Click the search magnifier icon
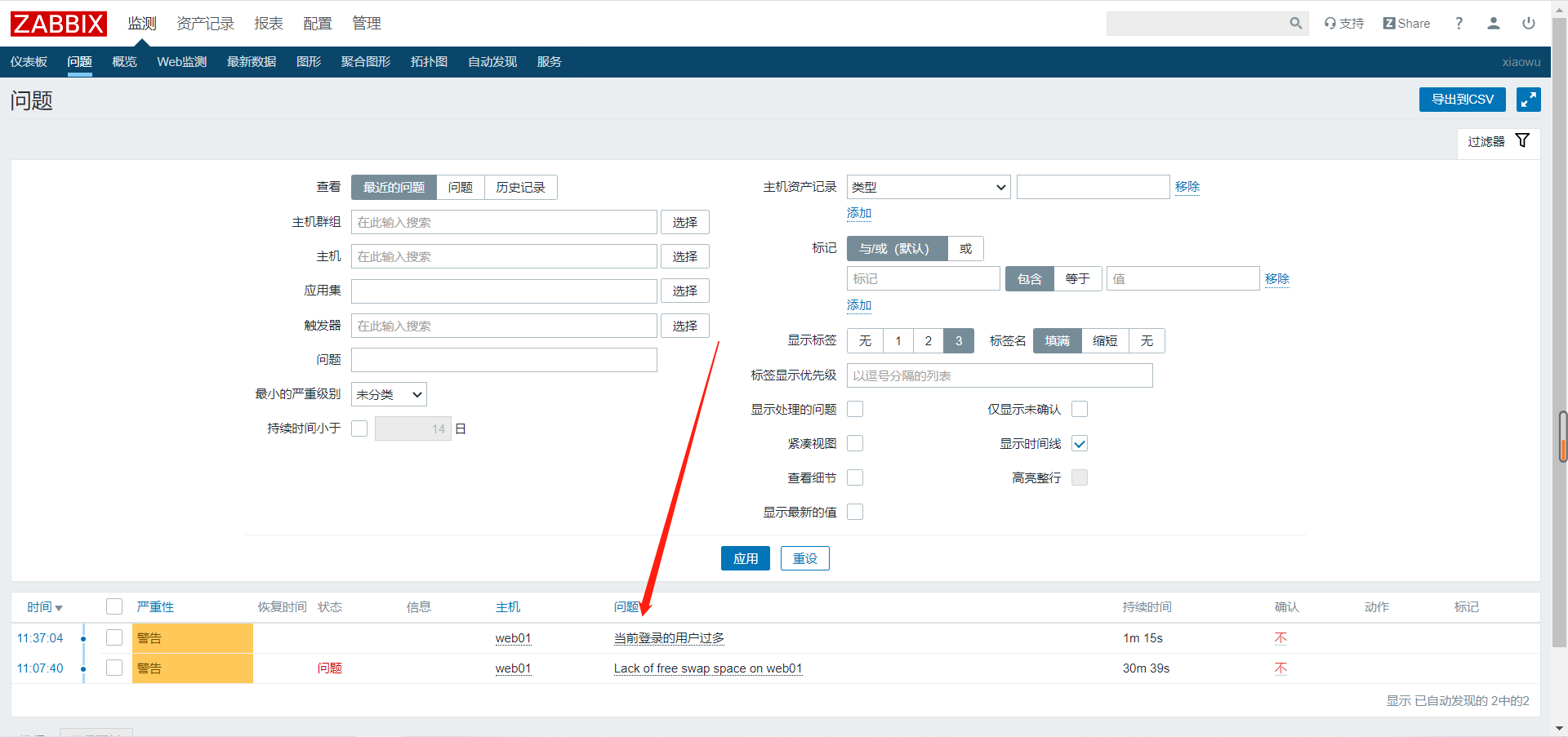The height and width of the screenshot is (737, 1568). tap(1295, 24)
